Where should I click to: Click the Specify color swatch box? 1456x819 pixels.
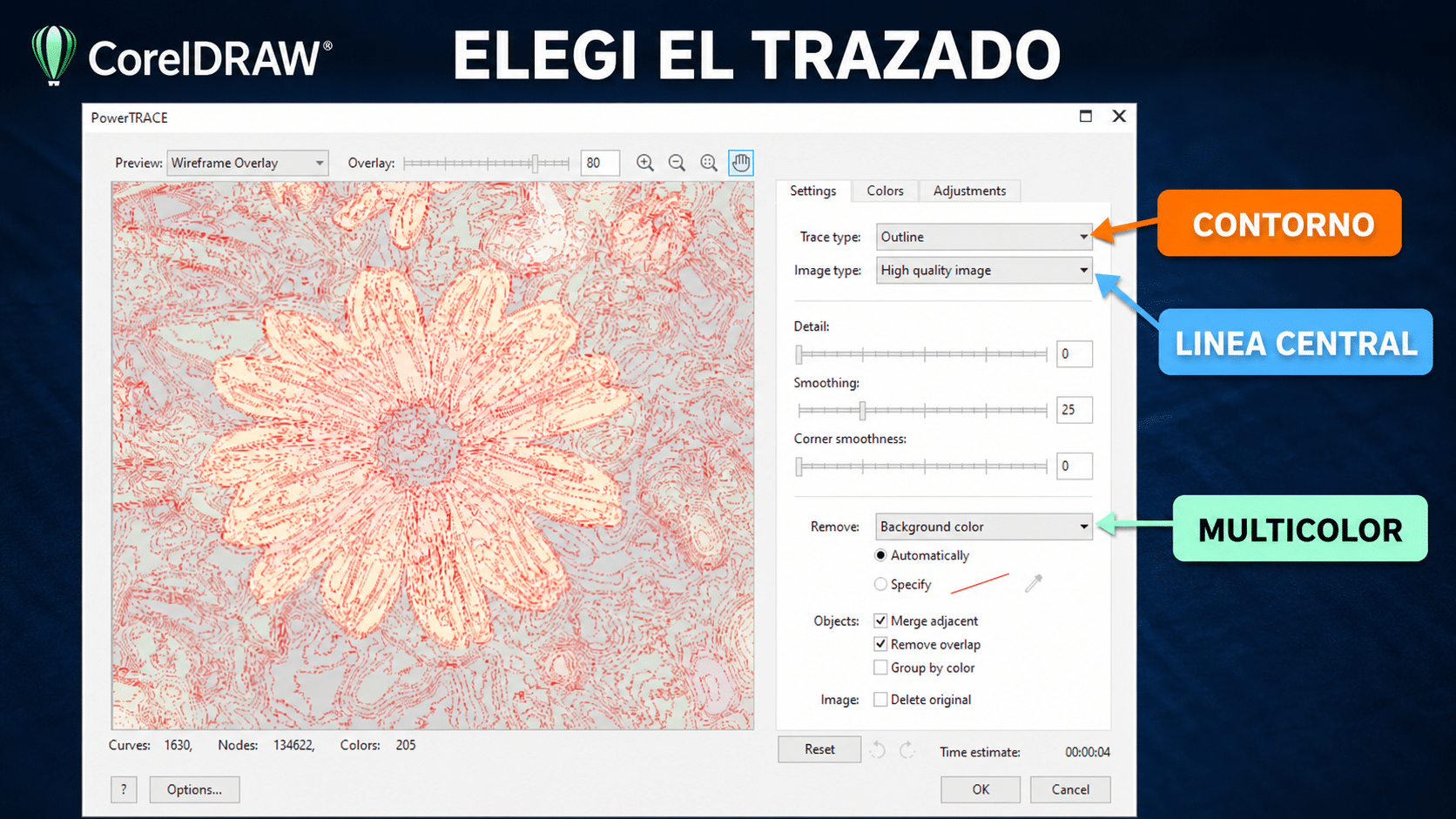pos(980,583)
